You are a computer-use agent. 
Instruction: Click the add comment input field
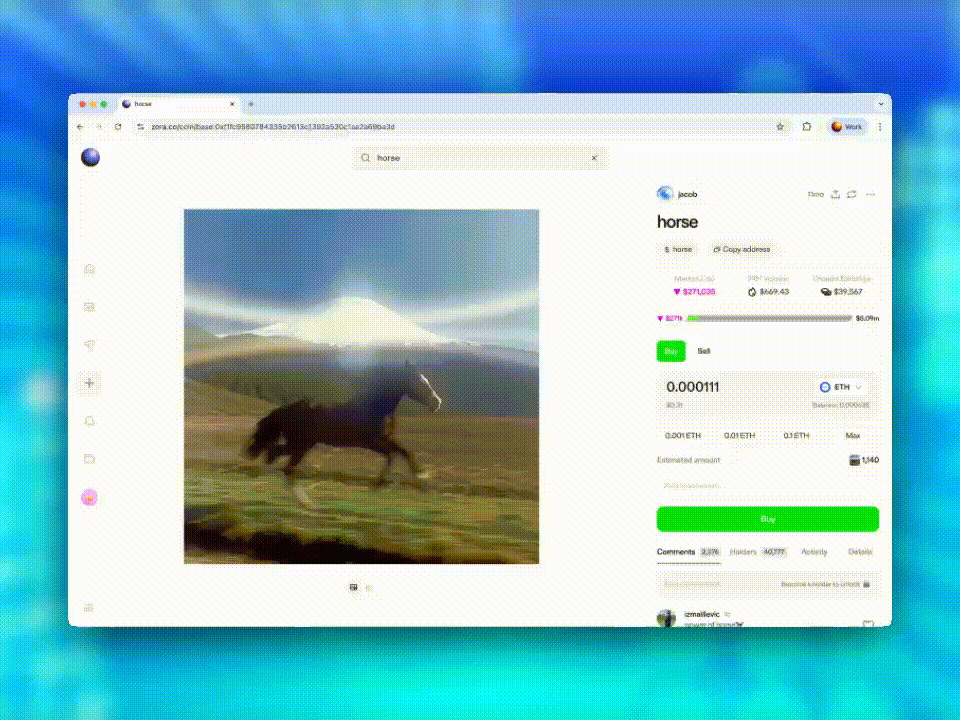[x=767, y=584]
